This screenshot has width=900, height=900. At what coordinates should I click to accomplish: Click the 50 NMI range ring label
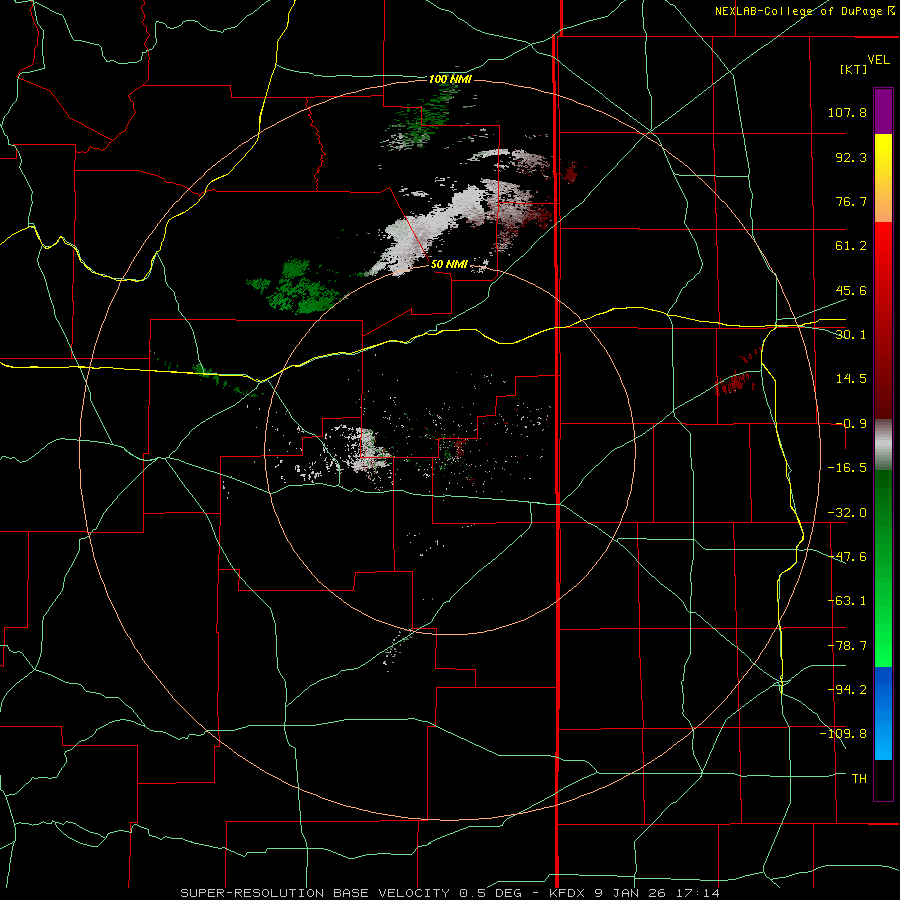[x=449, y=264]
